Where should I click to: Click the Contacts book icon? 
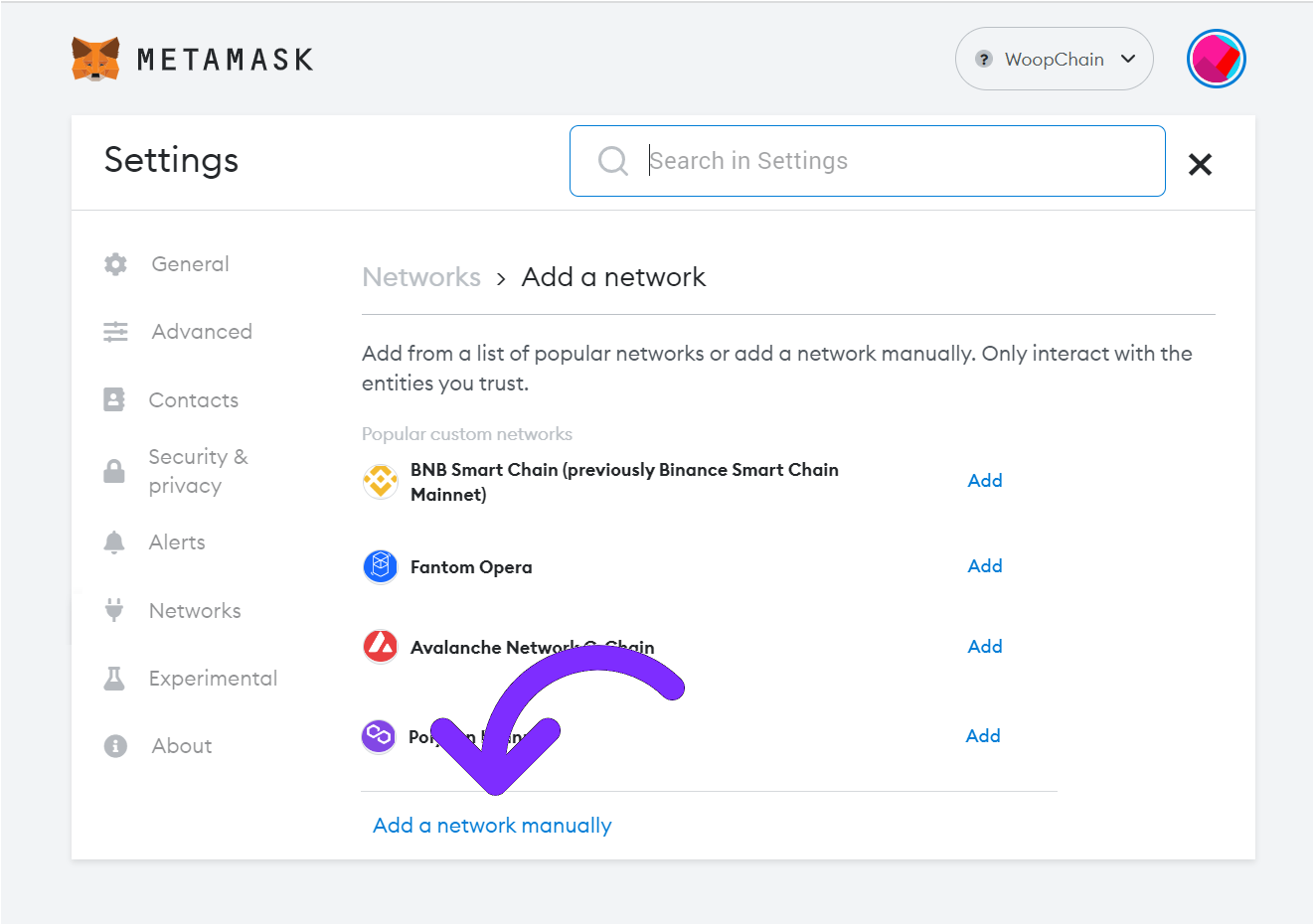pyautogui.click(x=114, y=399)
